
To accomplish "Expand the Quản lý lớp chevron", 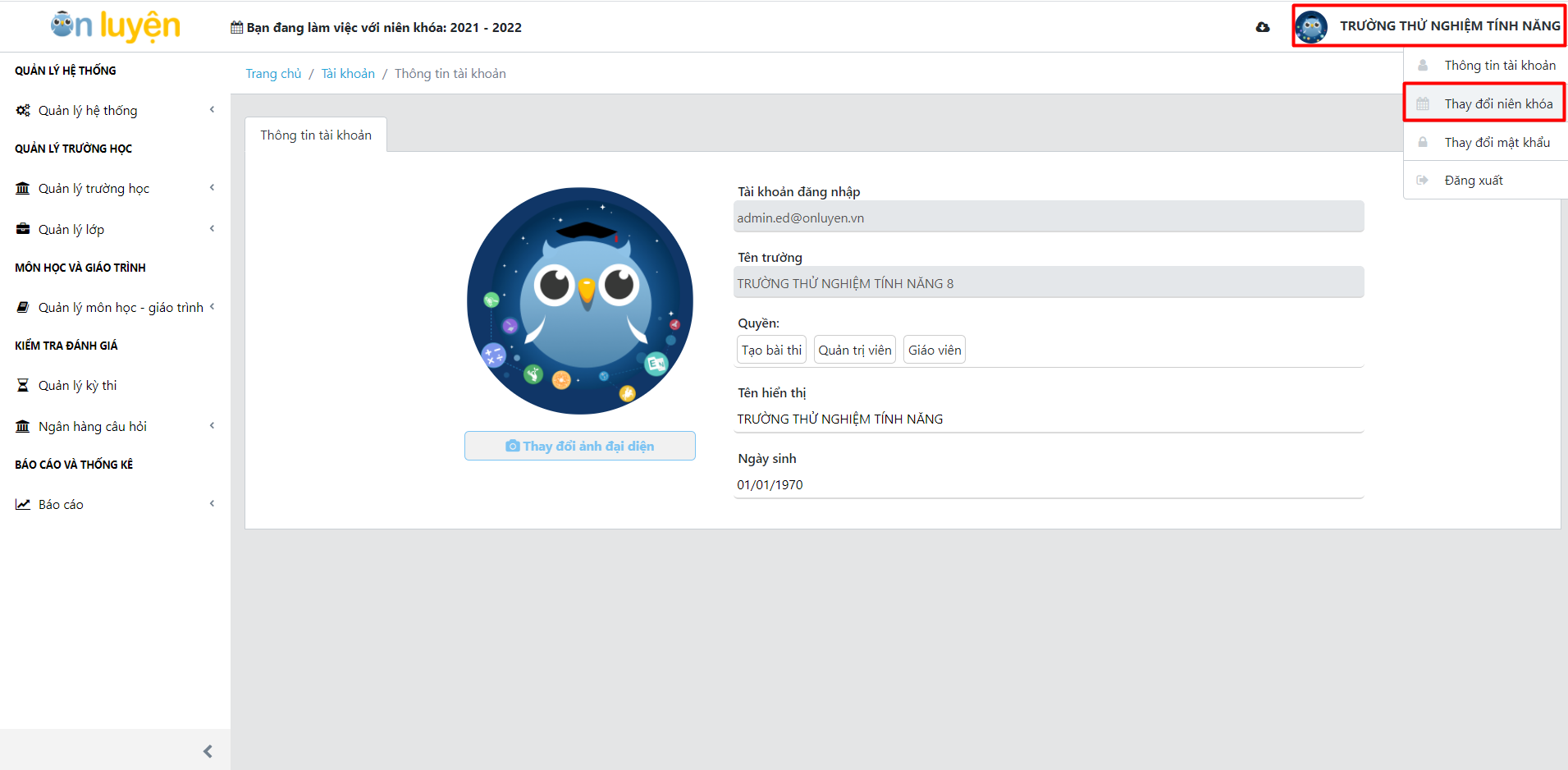I will coord(212,228).
